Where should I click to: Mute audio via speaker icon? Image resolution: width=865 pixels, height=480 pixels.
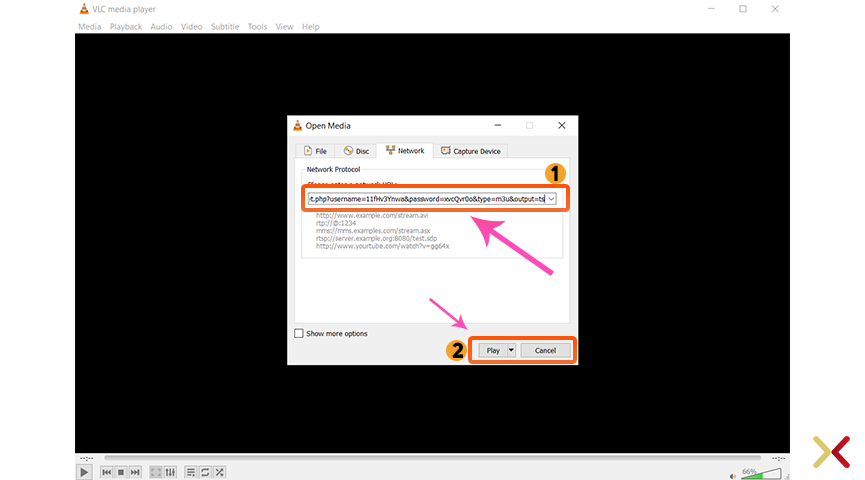point(733,476)
